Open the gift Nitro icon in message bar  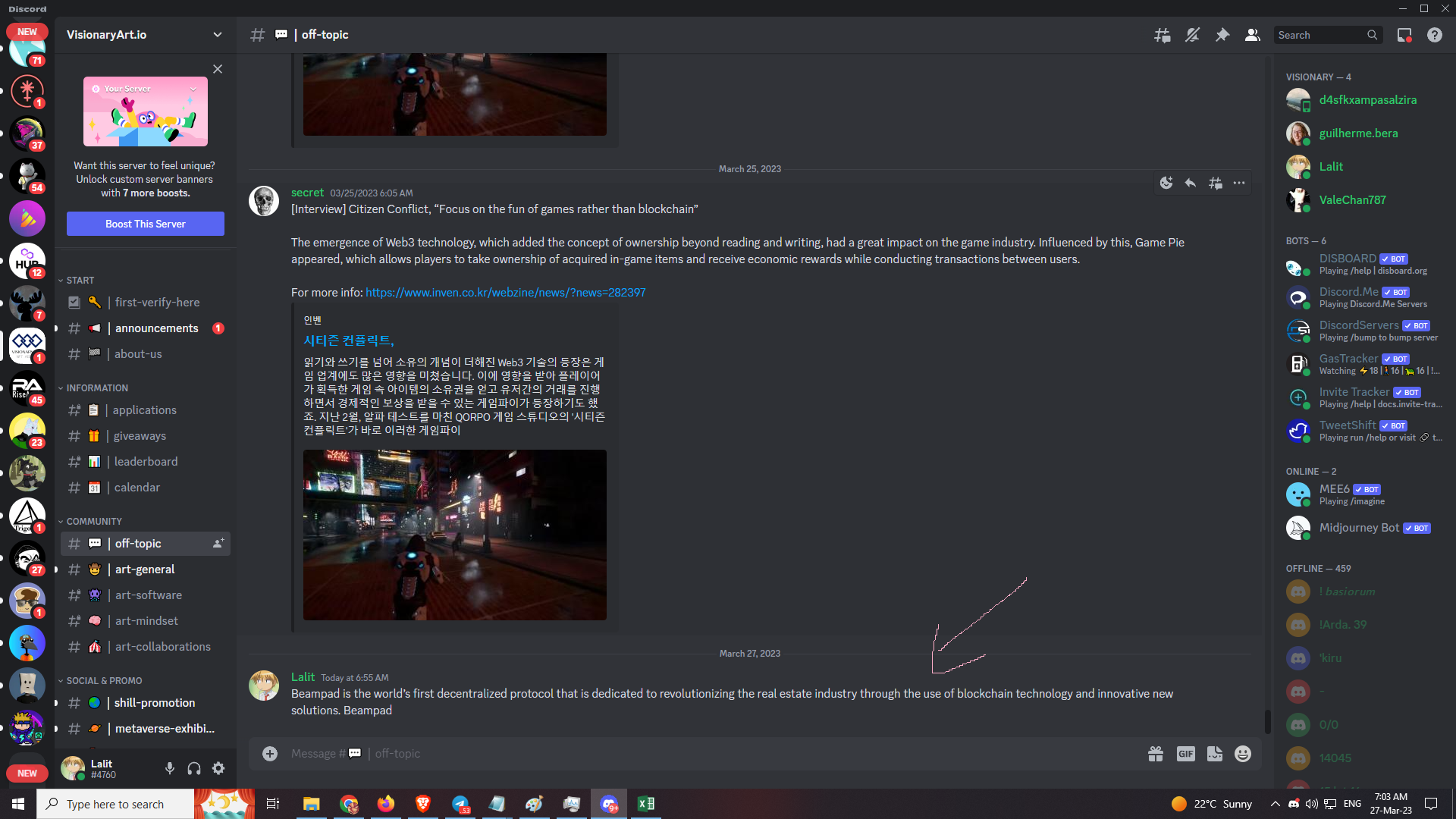pos(1156,754)
